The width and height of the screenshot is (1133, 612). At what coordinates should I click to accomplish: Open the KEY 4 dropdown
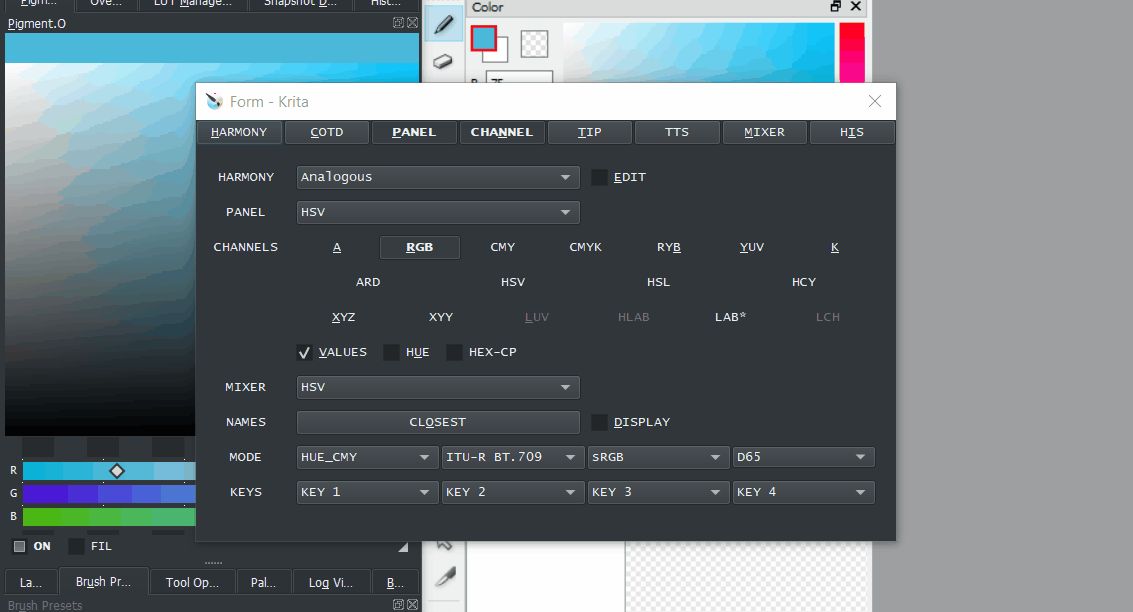[x=804, y=492]
